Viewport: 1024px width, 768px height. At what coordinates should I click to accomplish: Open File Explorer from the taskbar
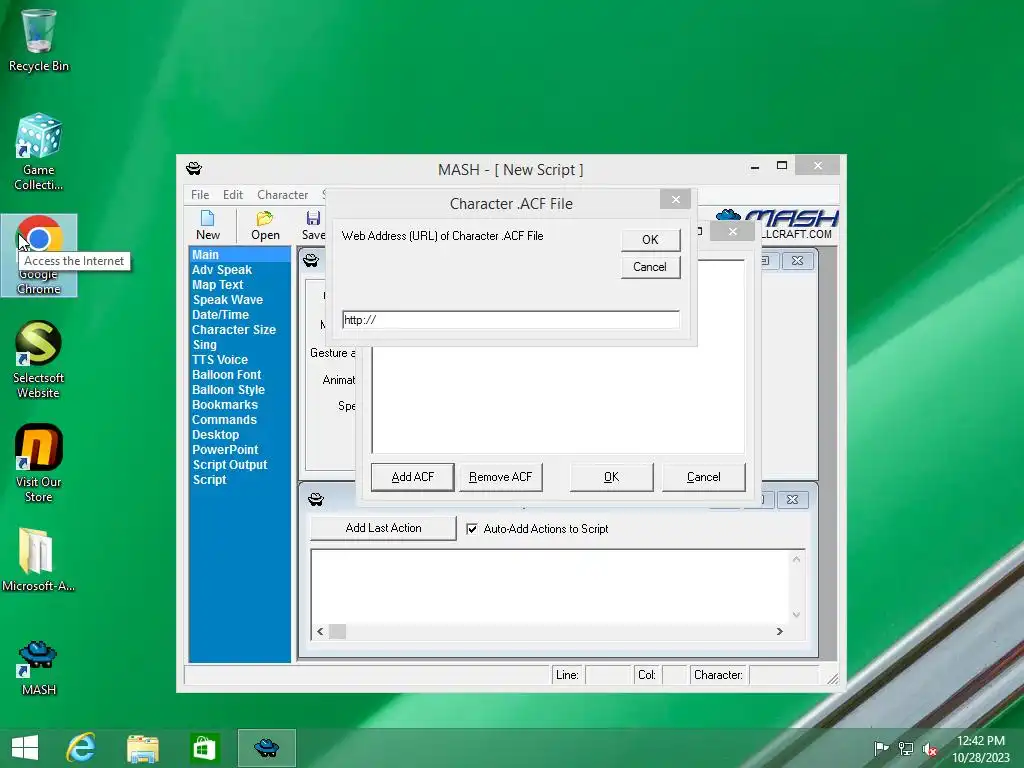click(142, 748)
